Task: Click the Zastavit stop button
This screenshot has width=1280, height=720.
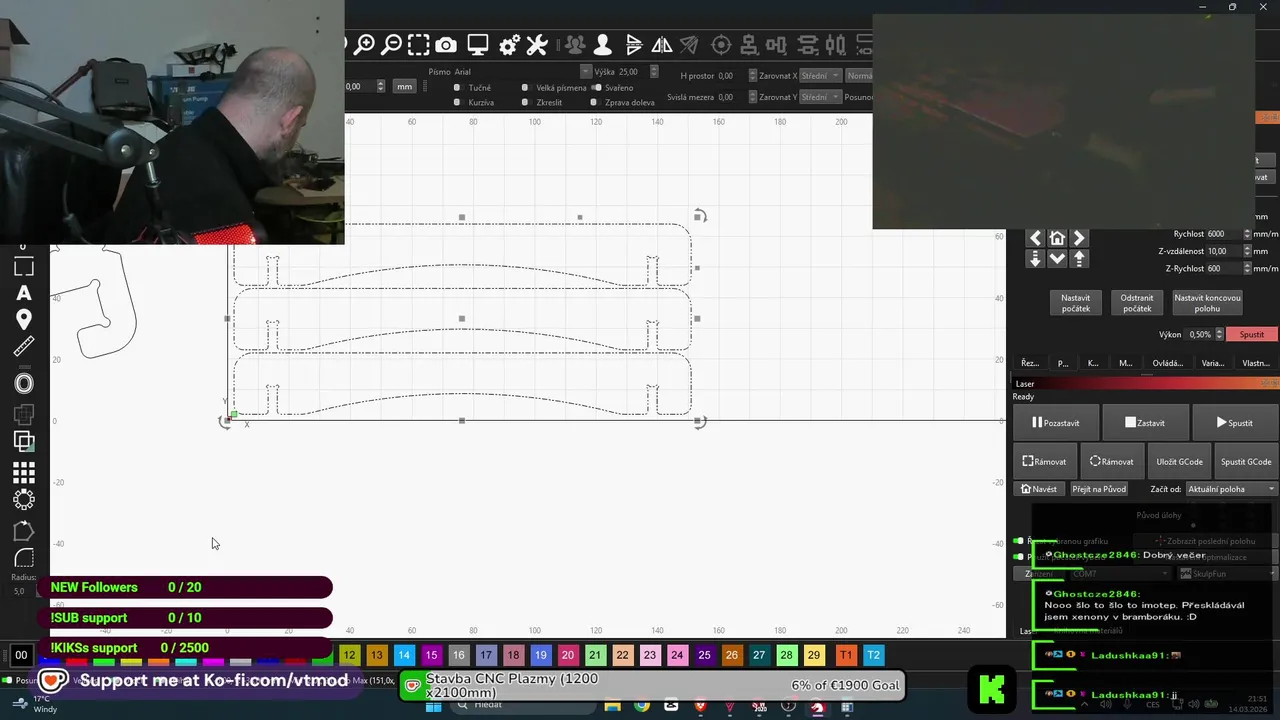Action: [x=1144, y=423]
